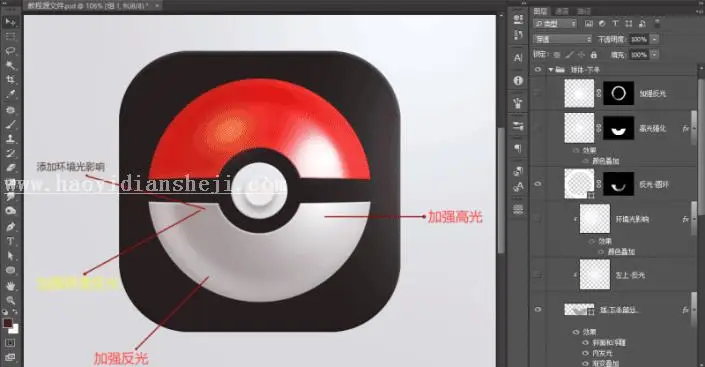The image size is (705, 367).
Task: Toggle 斜面和浮雕 effect visibility
Action: pos(585,342)
